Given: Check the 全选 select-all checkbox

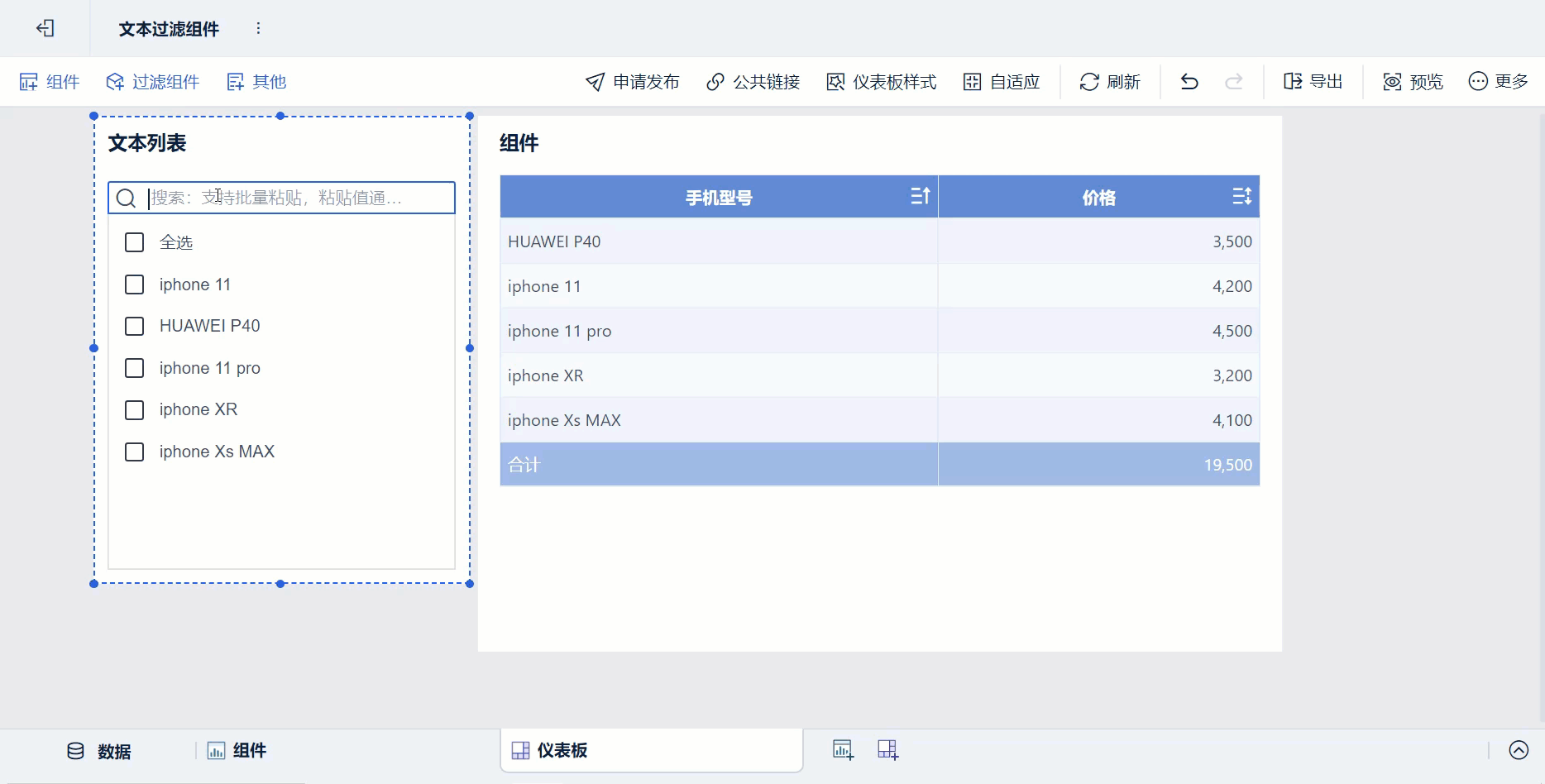Looking at the screenshot, I should [134, 242].
